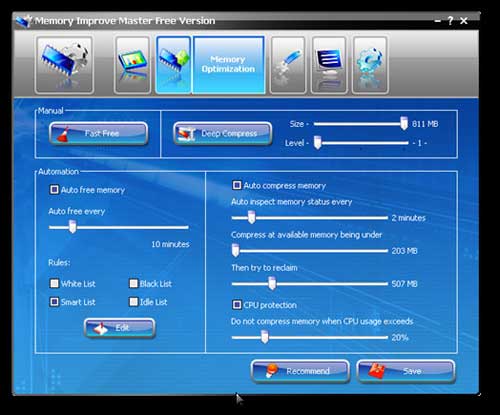Click the Size slider handle
The image size is (500, 415).
click(x=404, y=123)
